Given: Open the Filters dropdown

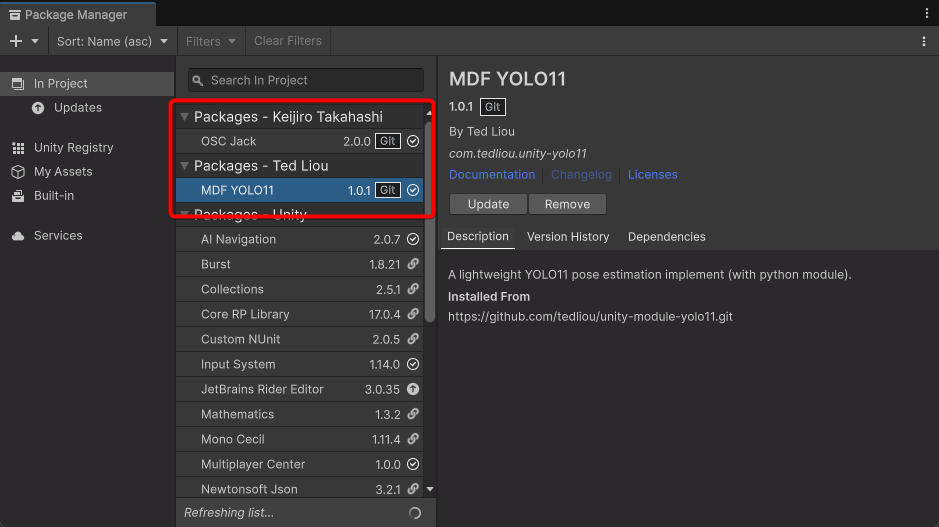Looking at the screenshot, I should [x=210, y=41].
